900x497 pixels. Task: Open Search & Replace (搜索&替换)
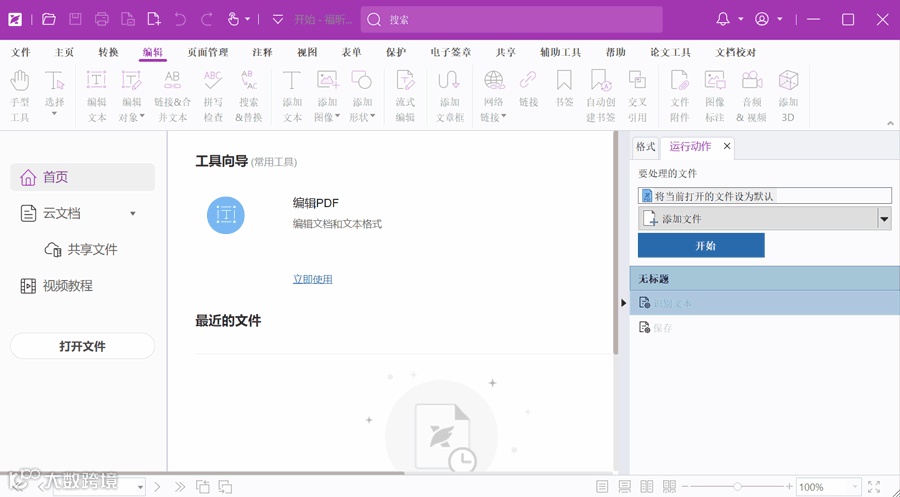pos(249,96)
